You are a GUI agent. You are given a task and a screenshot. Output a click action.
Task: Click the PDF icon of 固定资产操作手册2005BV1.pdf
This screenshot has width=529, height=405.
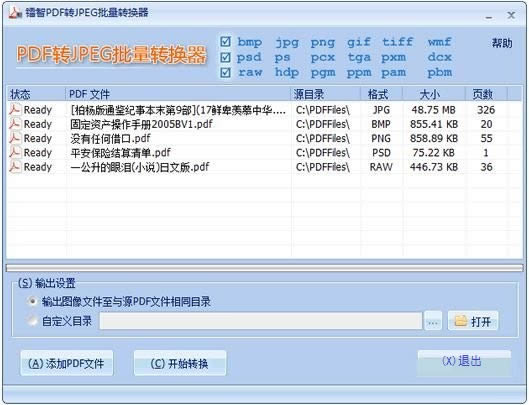15,124
